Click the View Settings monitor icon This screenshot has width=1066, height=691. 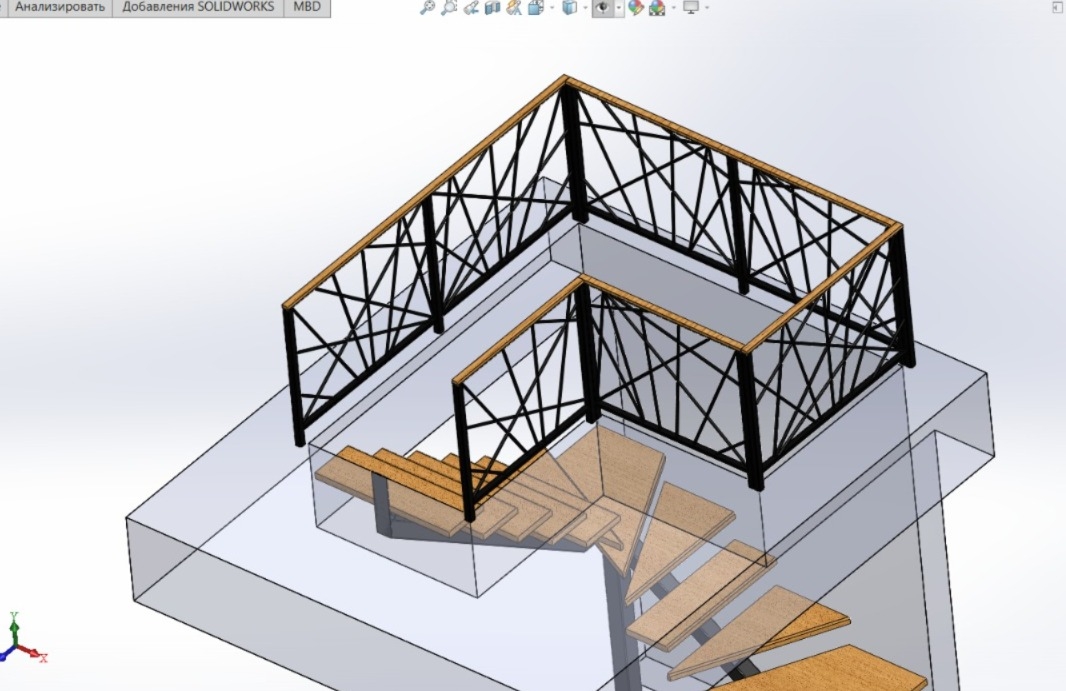point(690,8)
